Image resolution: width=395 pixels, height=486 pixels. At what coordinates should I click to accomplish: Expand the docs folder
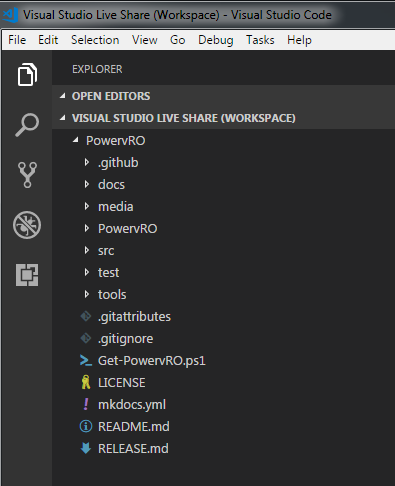click(x=87, y=184)
